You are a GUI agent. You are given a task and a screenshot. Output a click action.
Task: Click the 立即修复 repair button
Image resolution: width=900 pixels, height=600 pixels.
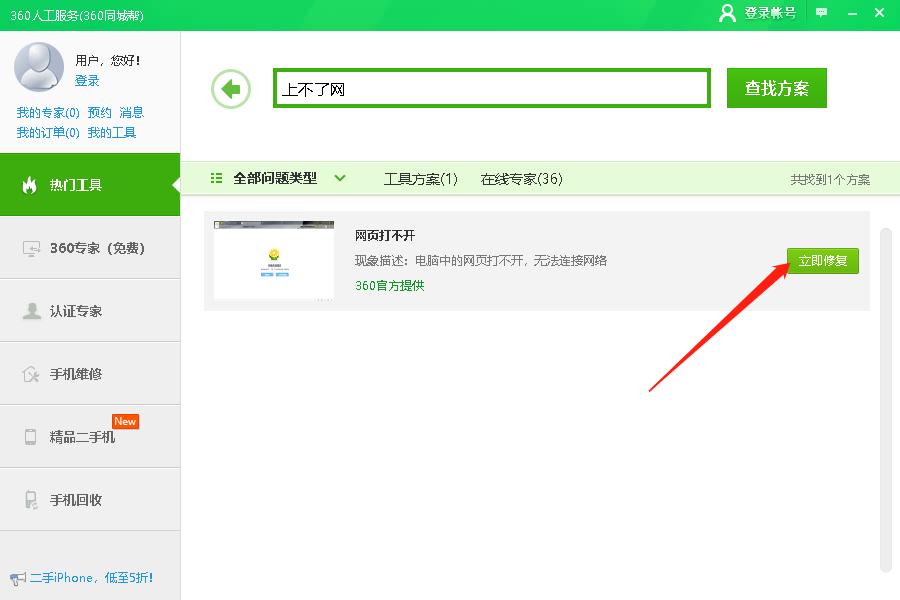[822, 258]
